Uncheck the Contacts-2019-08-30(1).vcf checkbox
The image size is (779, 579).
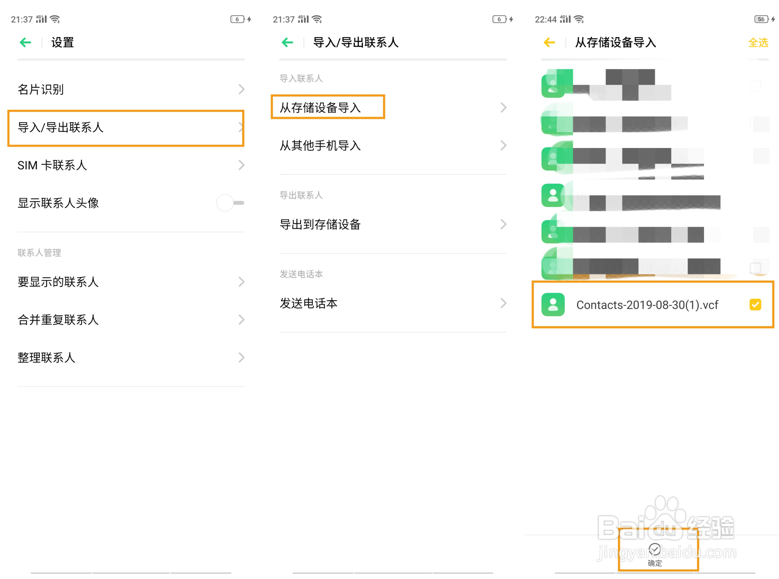pyautogui.click(x=755, y=305)
